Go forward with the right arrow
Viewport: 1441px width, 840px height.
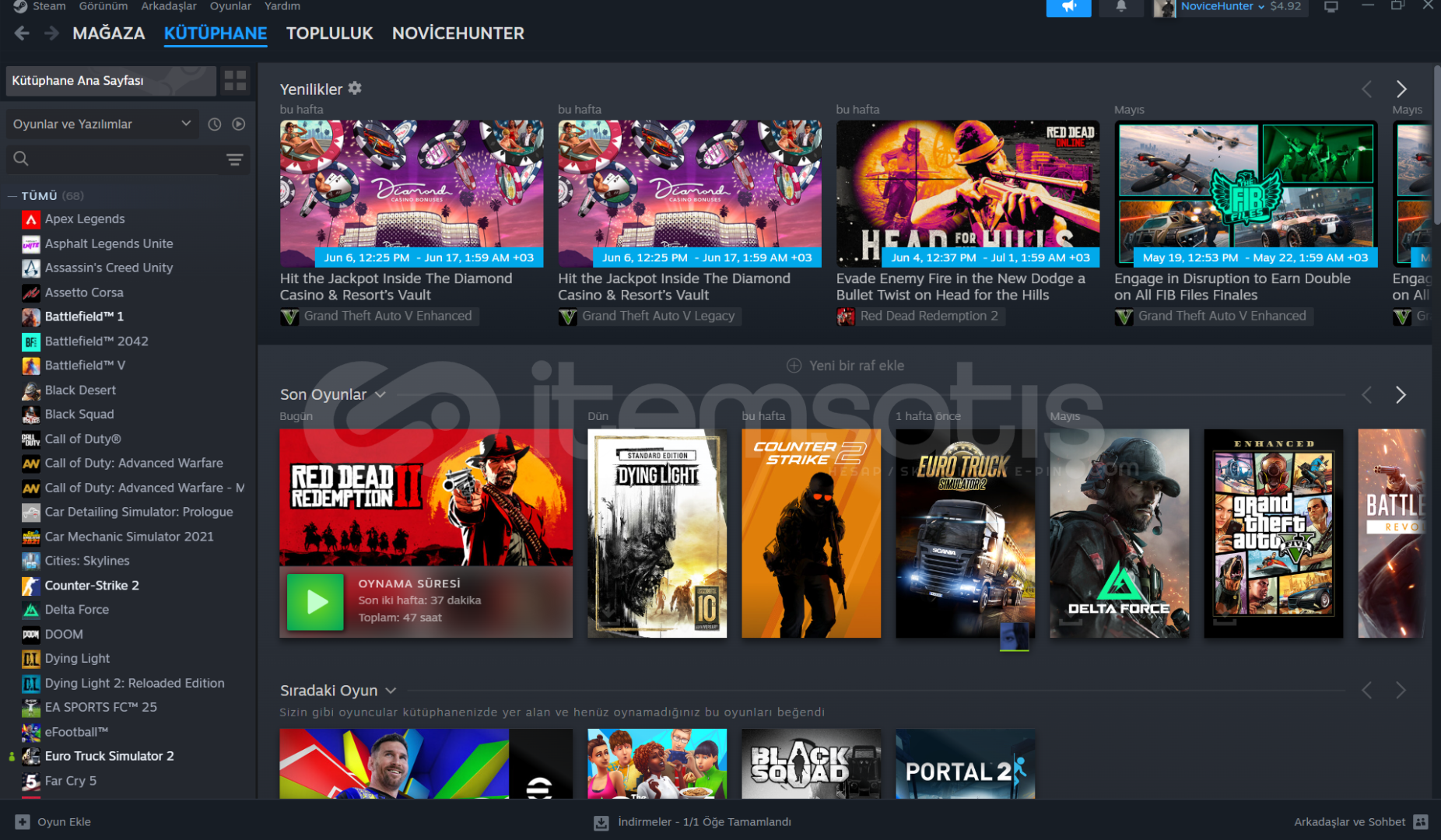51,33
